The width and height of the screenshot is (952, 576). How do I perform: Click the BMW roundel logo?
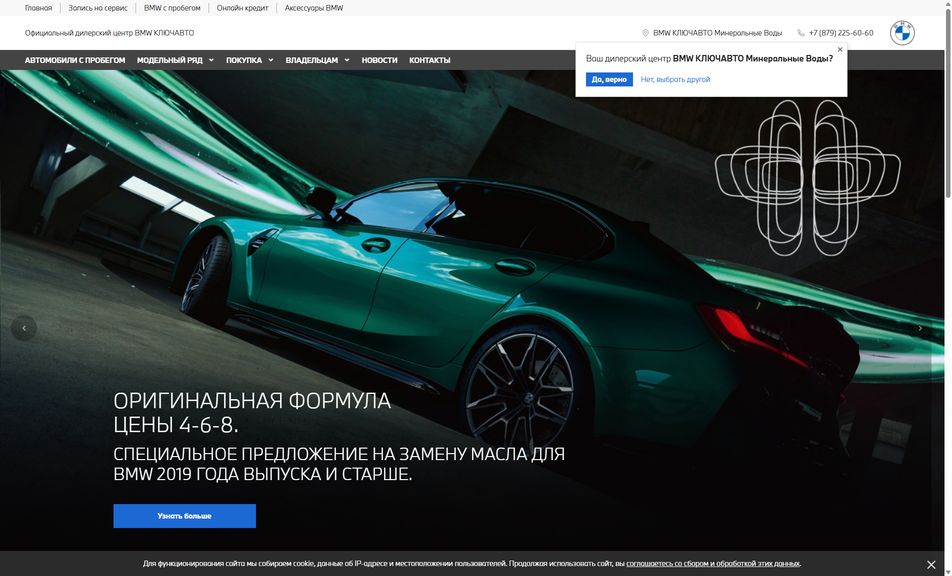902,33
